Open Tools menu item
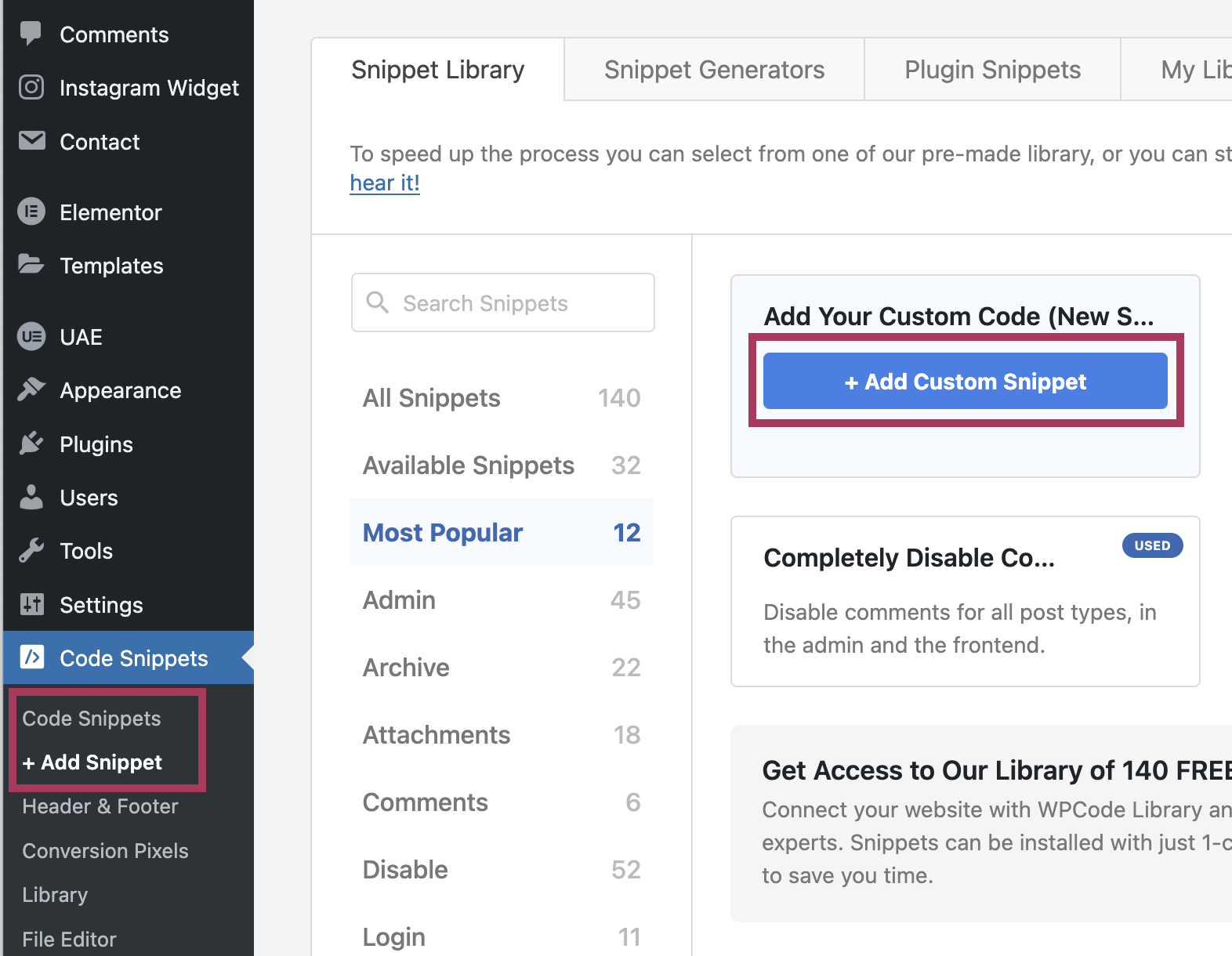This screenshot has width=1232, height=956. click(129, 551)
